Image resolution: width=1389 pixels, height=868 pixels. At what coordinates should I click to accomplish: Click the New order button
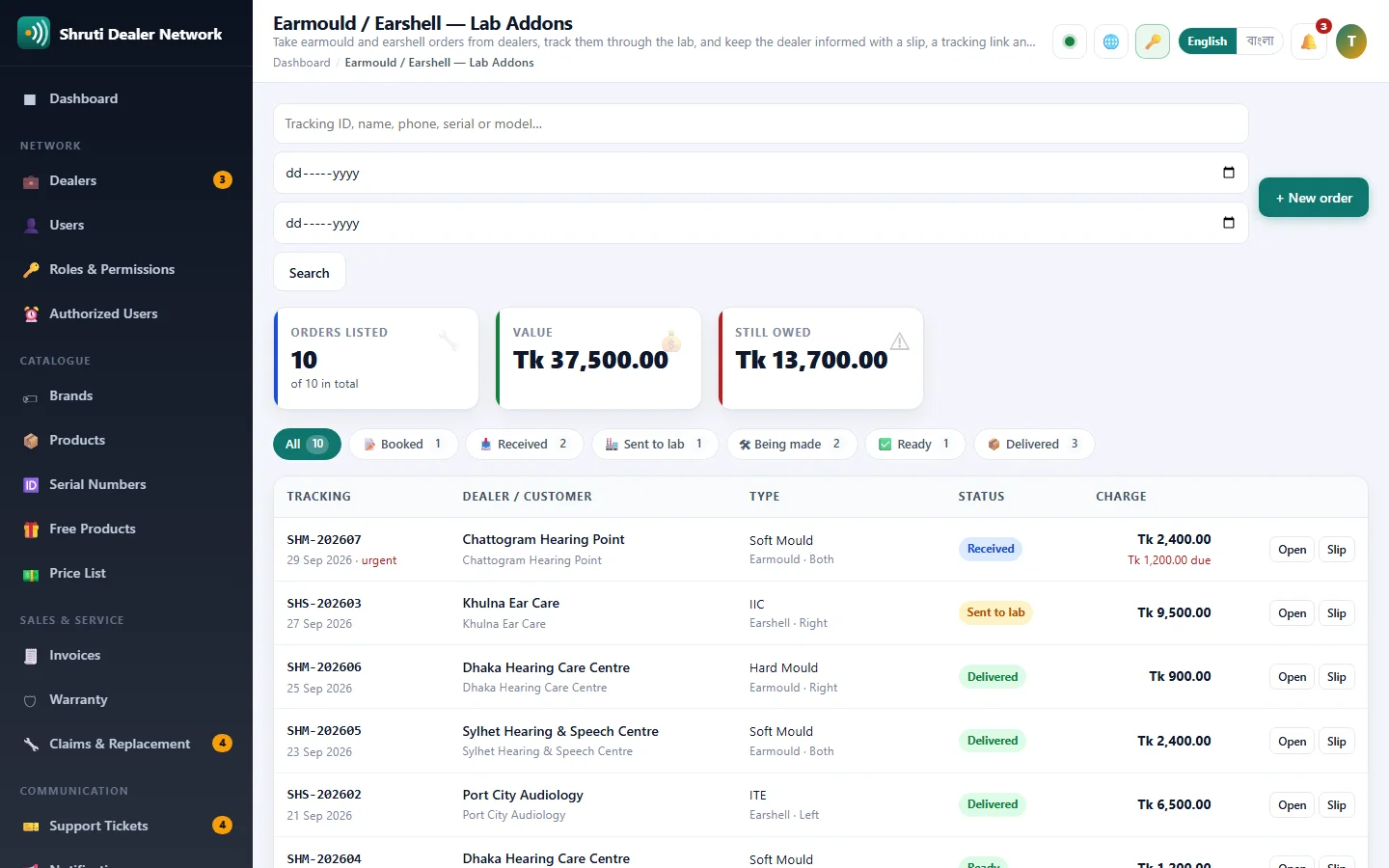tap(1314, 198)
